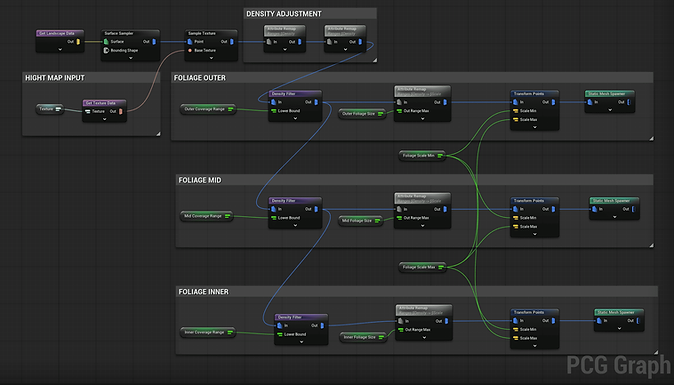Click Scale Min pin on Foliage Outer Transform Points
This screenshot has width=674, height=385.
click(515, 111)
